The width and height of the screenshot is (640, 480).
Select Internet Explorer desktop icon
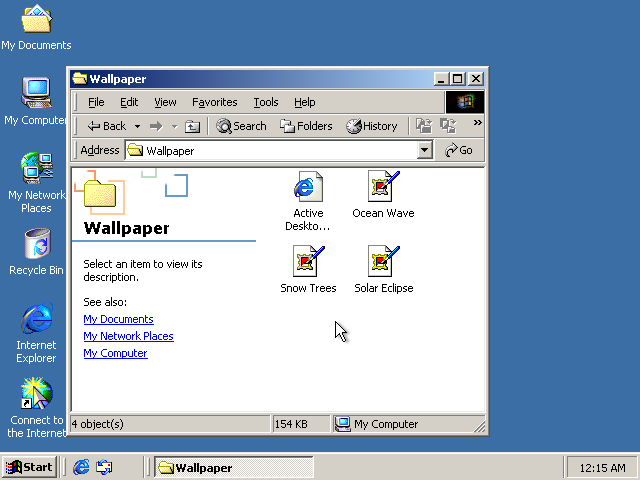pos(36,333)
